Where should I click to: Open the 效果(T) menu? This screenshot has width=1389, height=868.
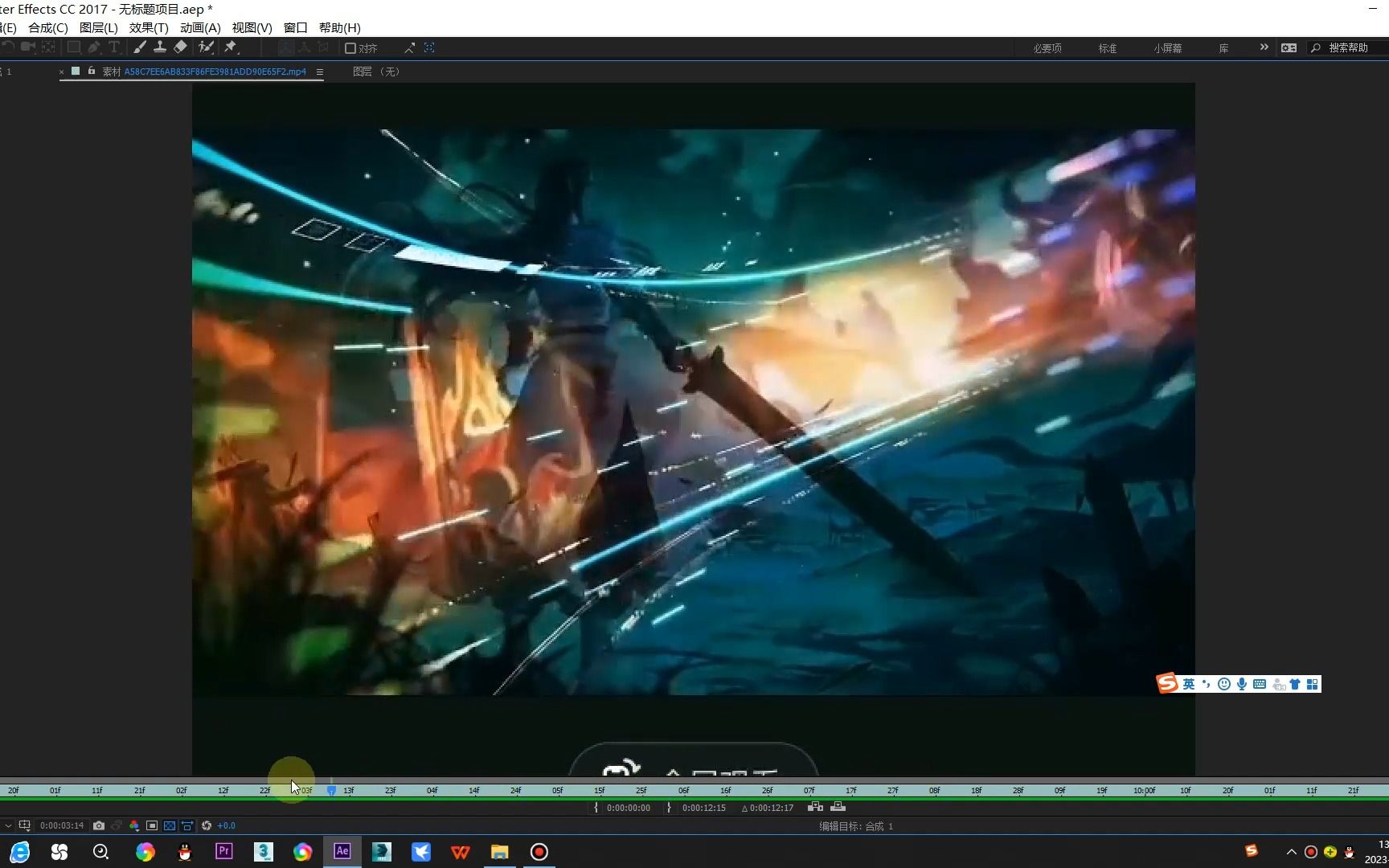point(149,27)
